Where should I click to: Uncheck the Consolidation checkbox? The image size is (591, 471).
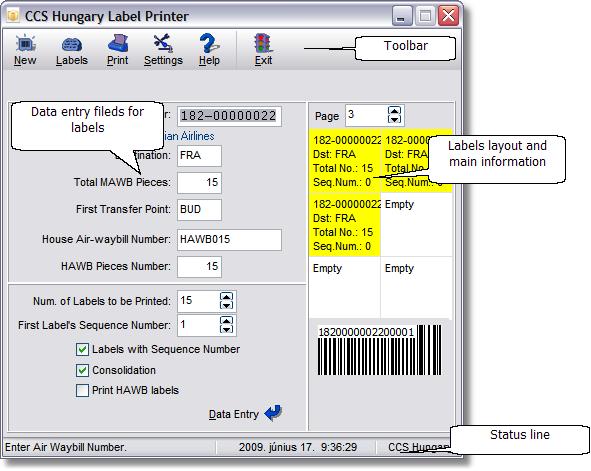(82, 370)
